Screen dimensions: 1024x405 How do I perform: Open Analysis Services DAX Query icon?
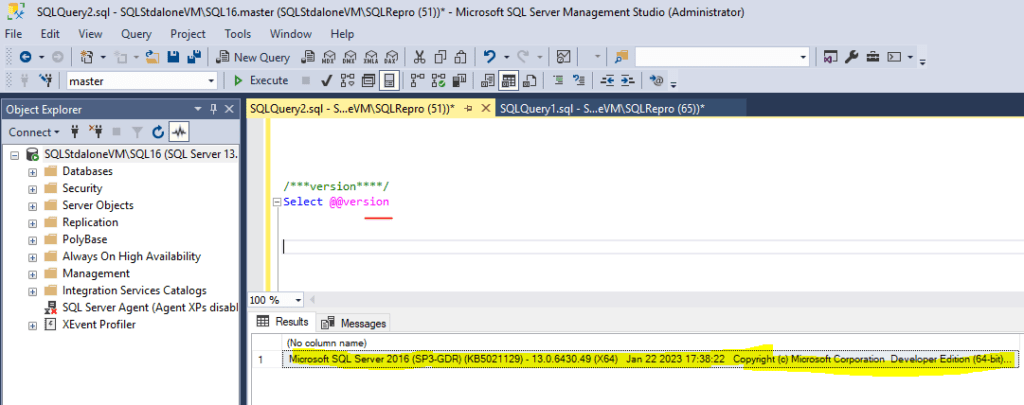tap(392, 57)
